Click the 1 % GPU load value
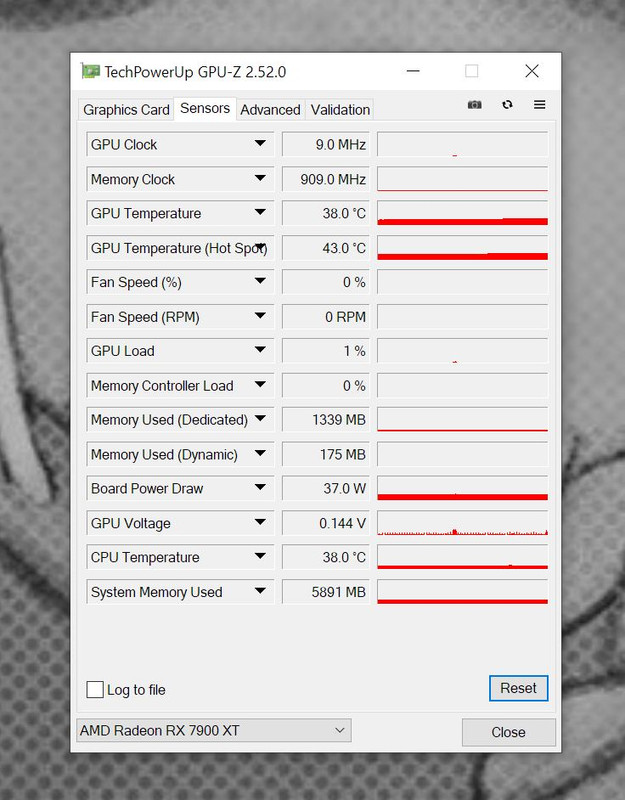The height and width of the screenshot is (800, 625). point(326,351)
